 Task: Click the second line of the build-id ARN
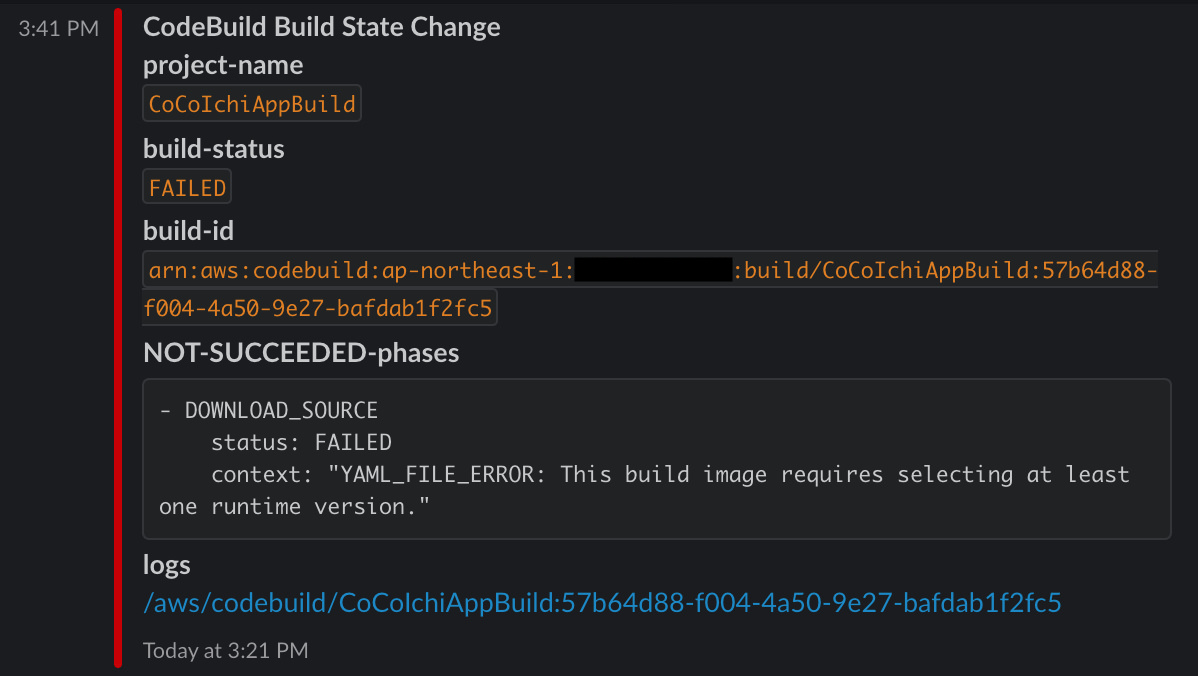pyautogui.click(x=318, y=306)
